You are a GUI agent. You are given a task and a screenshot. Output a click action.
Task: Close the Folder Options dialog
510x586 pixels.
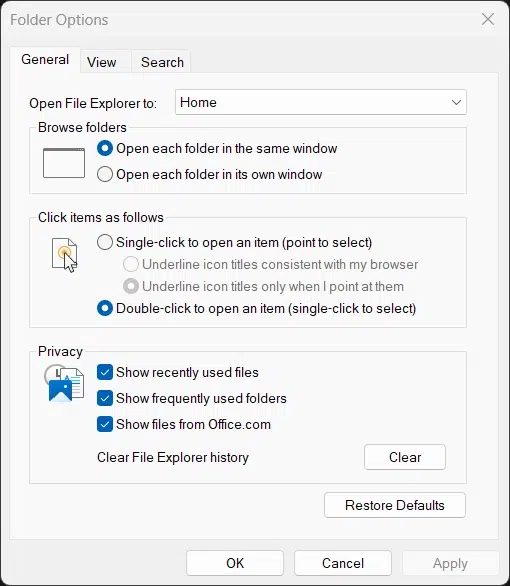click(x=488, y=19)
